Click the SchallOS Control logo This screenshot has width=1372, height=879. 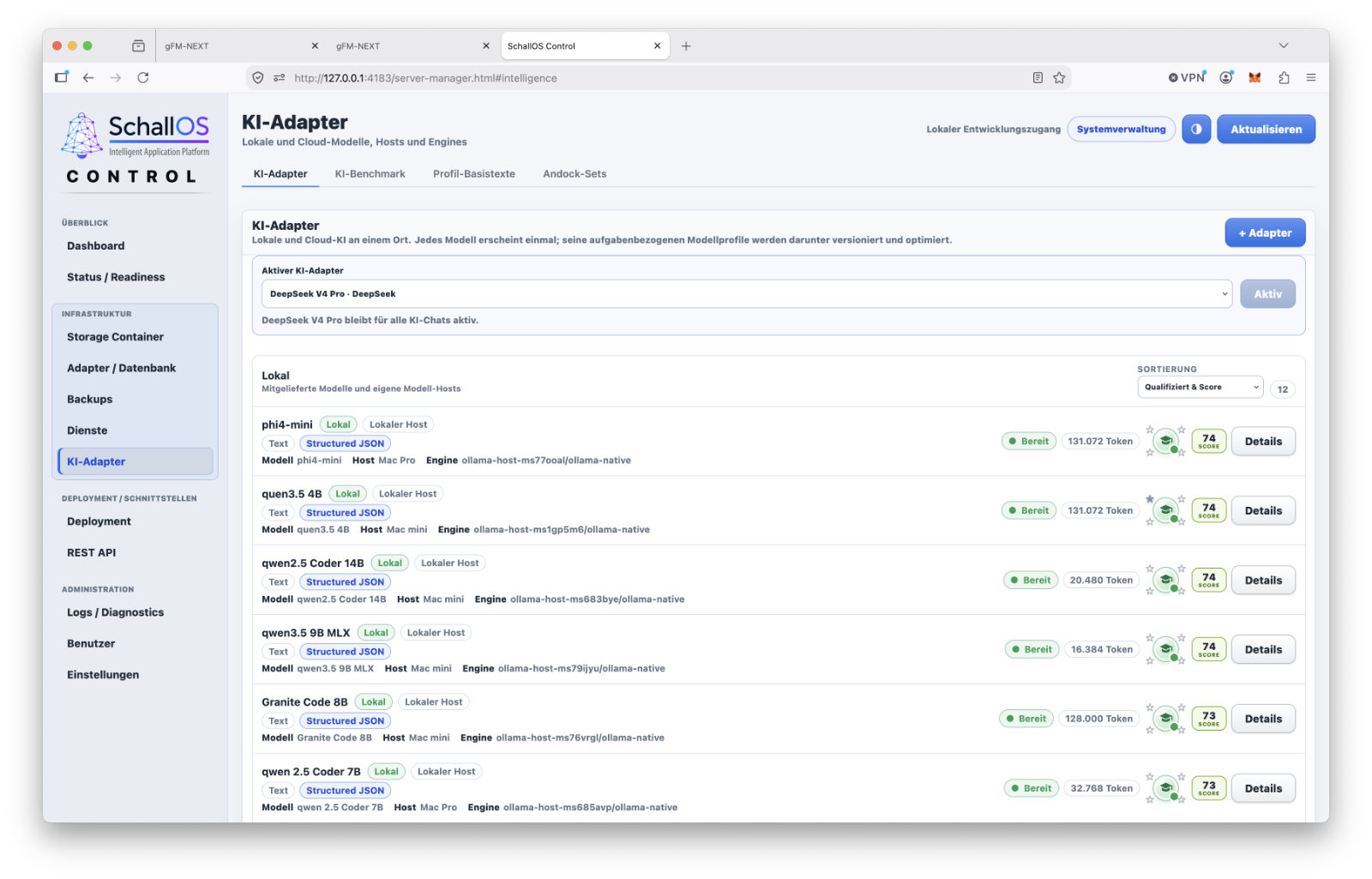(x=135, y=148)
